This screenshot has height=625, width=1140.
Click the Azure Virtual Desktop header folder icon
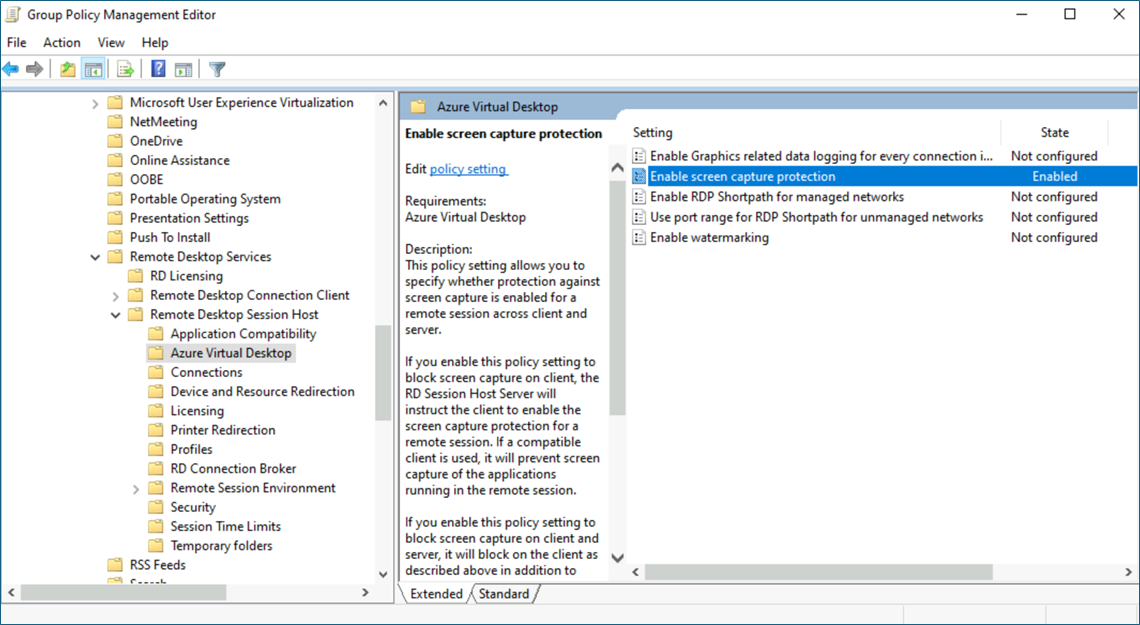point(418,107)
